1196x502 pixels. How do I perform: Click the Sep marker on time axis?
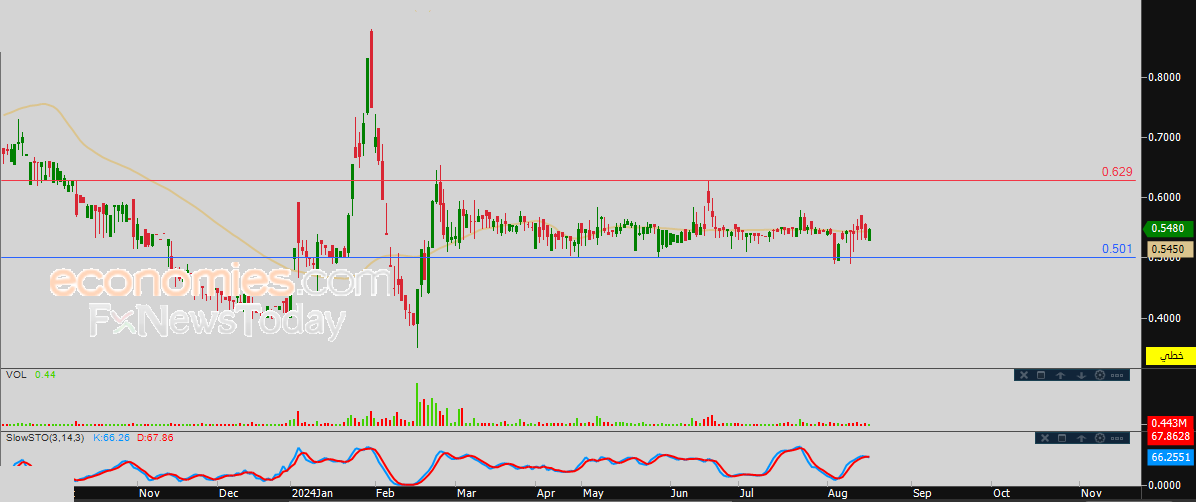[921, 493]
